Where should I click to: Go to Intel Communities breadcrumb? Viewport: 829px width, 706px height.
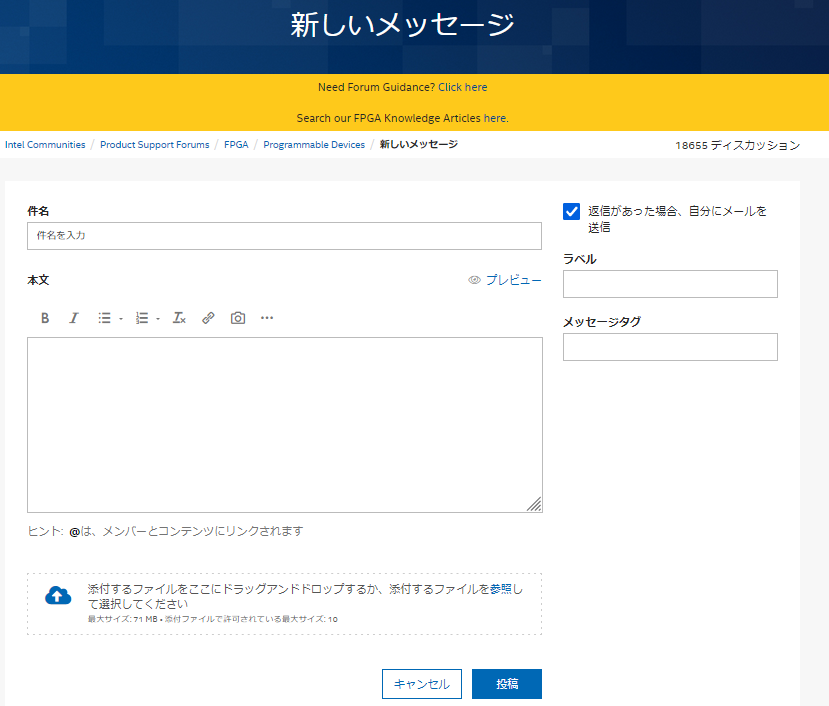[x=45, y=144]
